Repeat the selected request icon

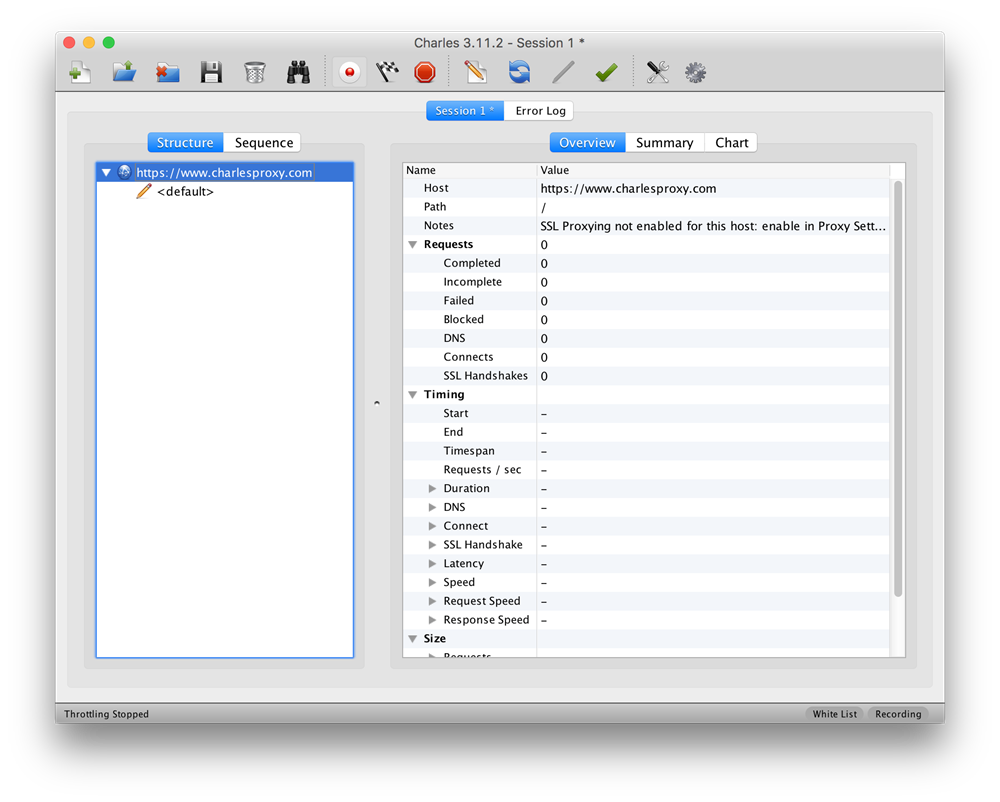coord(519,72)
